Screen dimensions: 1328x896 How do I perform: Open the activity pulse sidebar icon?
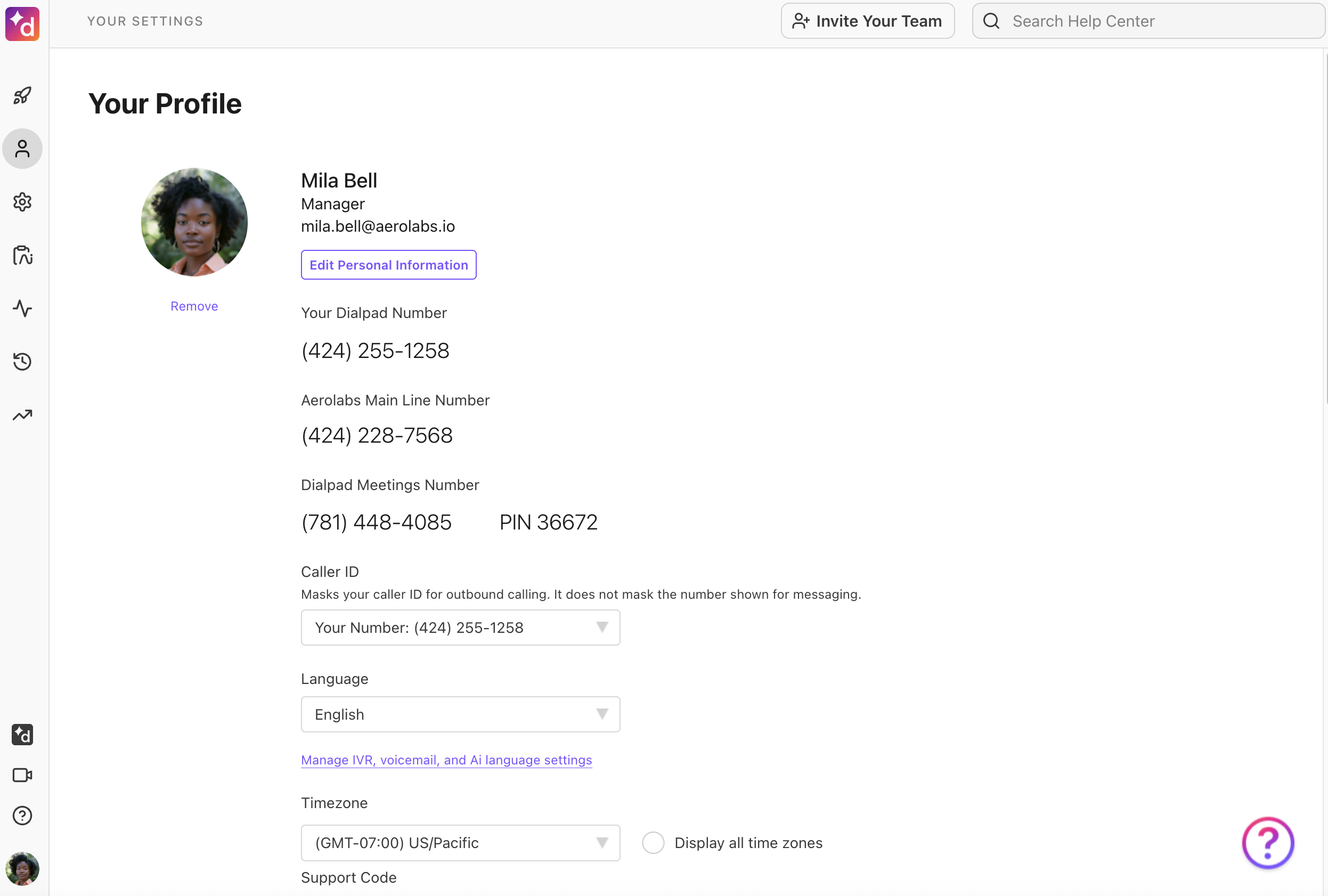click(x=22, y=308)
